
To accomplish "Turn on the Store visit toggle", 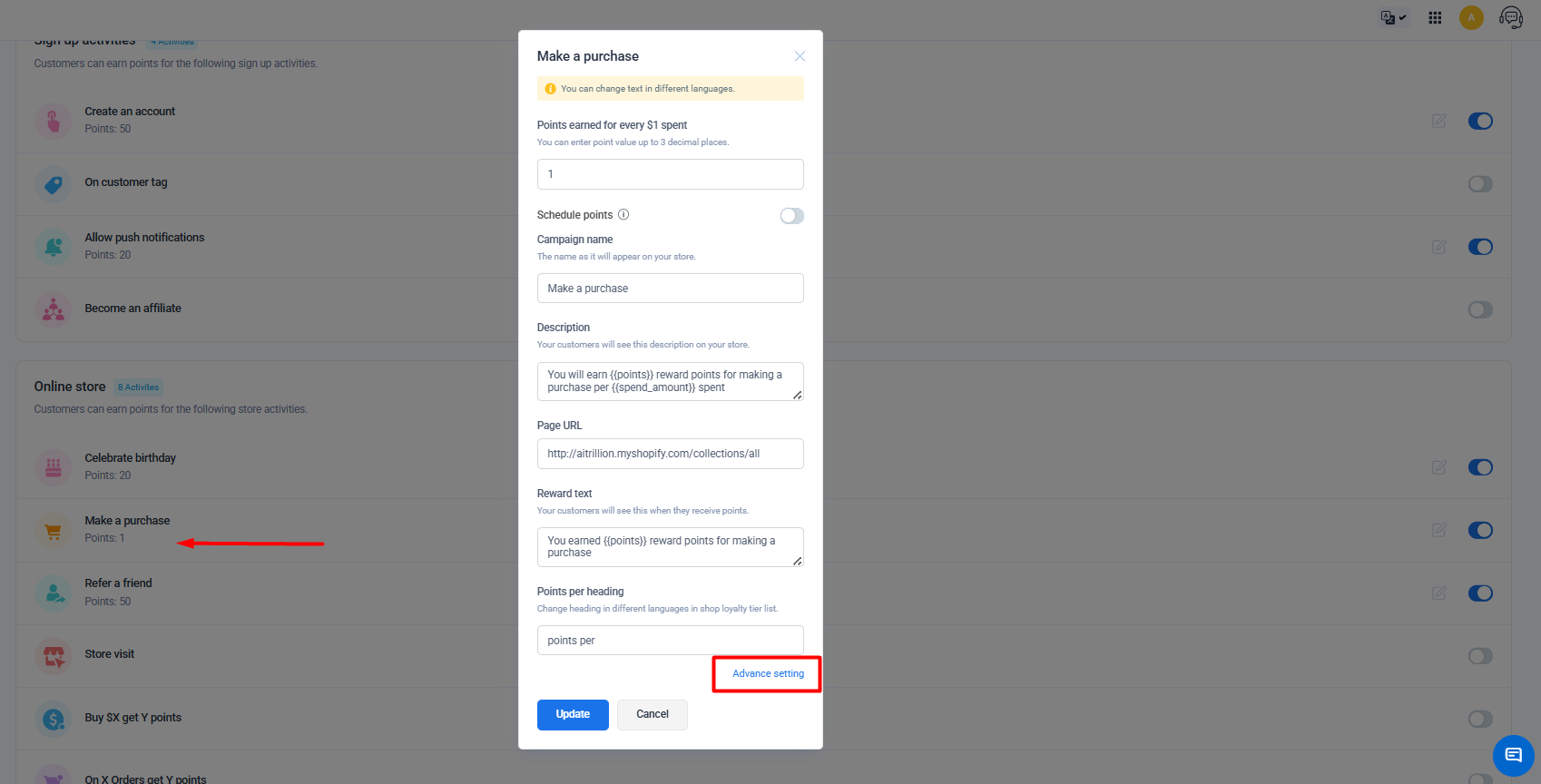I will tap(1480, 656).
